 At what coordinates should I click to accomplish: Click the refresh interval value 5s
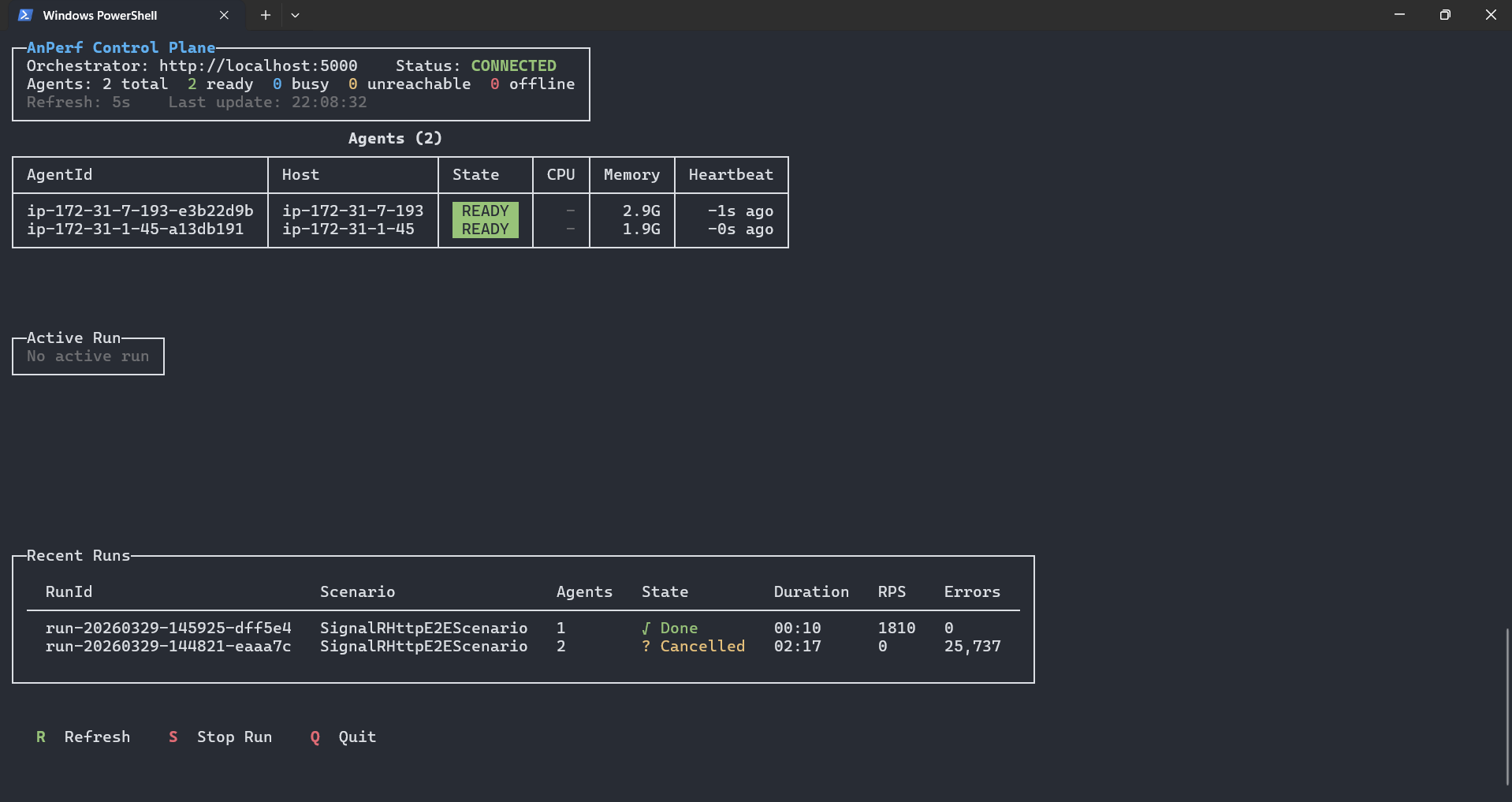[x=121, y=102]
